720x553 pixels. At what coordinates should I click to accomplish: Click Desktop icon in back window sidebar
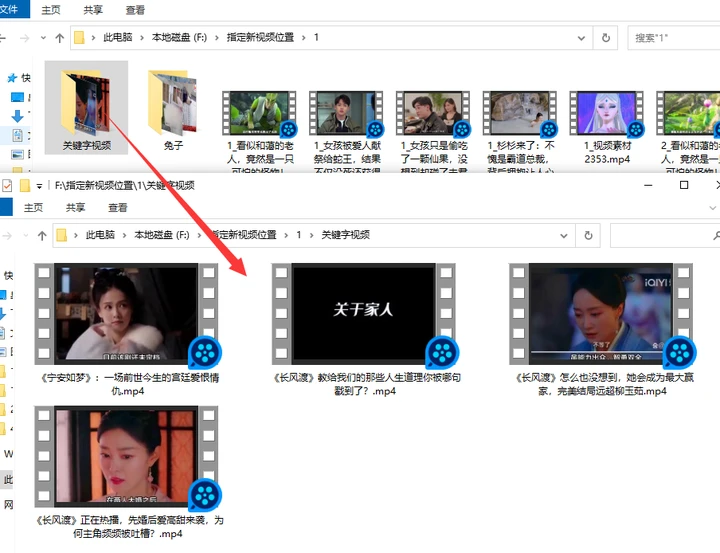pos(17,97)
